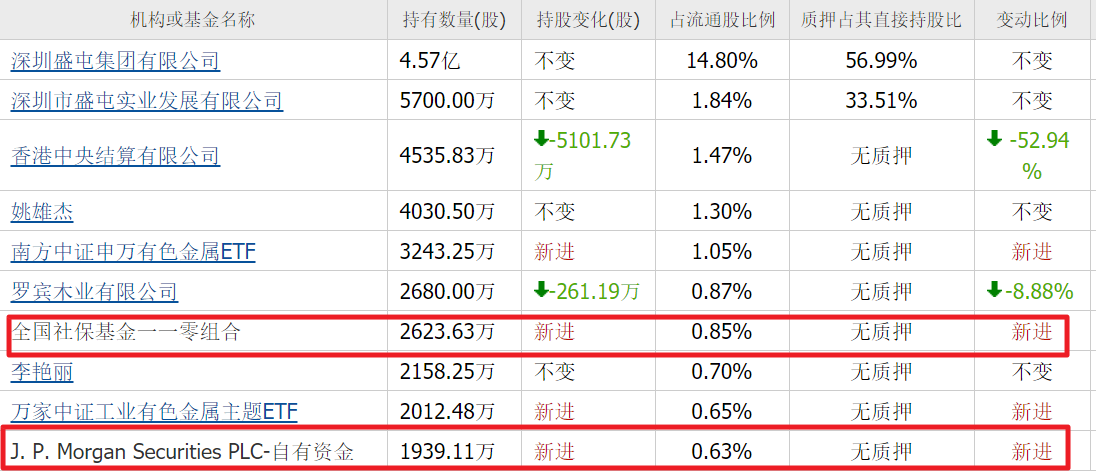Select the 5700.00万 holding value
The height and width of the screenshot is (471, 1096).
[447, 101]
